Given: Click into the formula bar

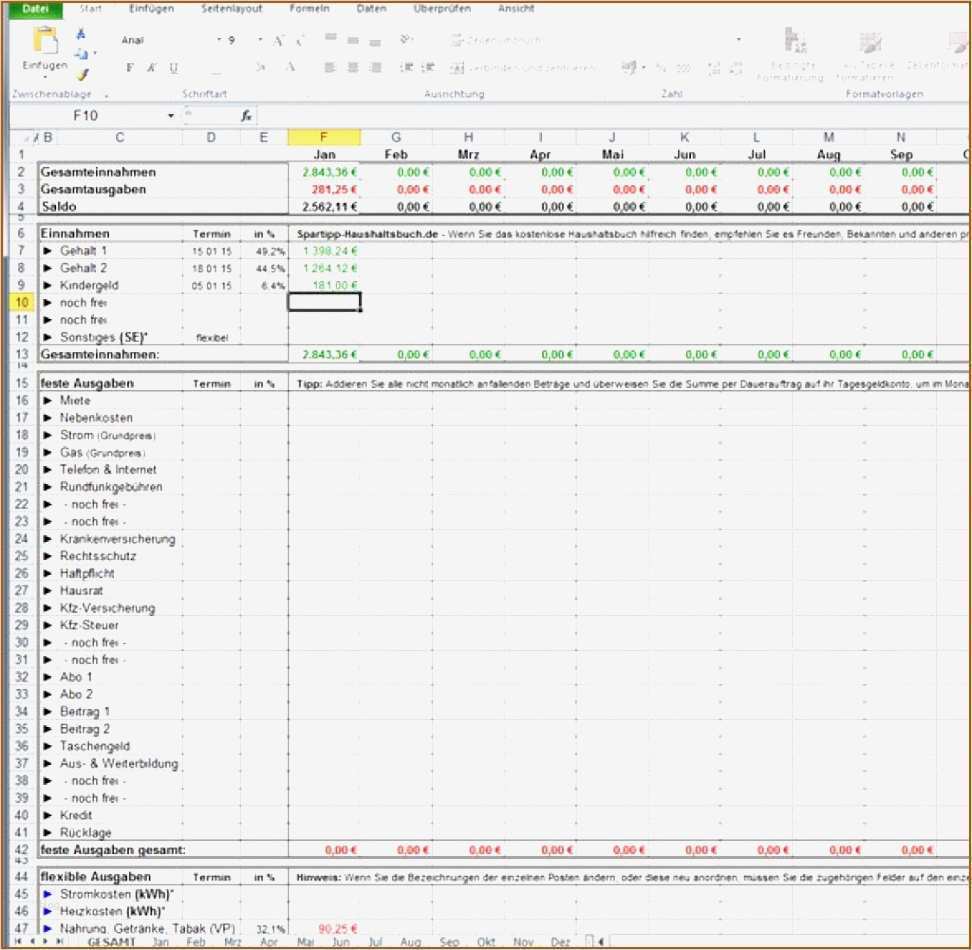Looking at the screenshot, I should pyautogui.click(x=611, y=116).
